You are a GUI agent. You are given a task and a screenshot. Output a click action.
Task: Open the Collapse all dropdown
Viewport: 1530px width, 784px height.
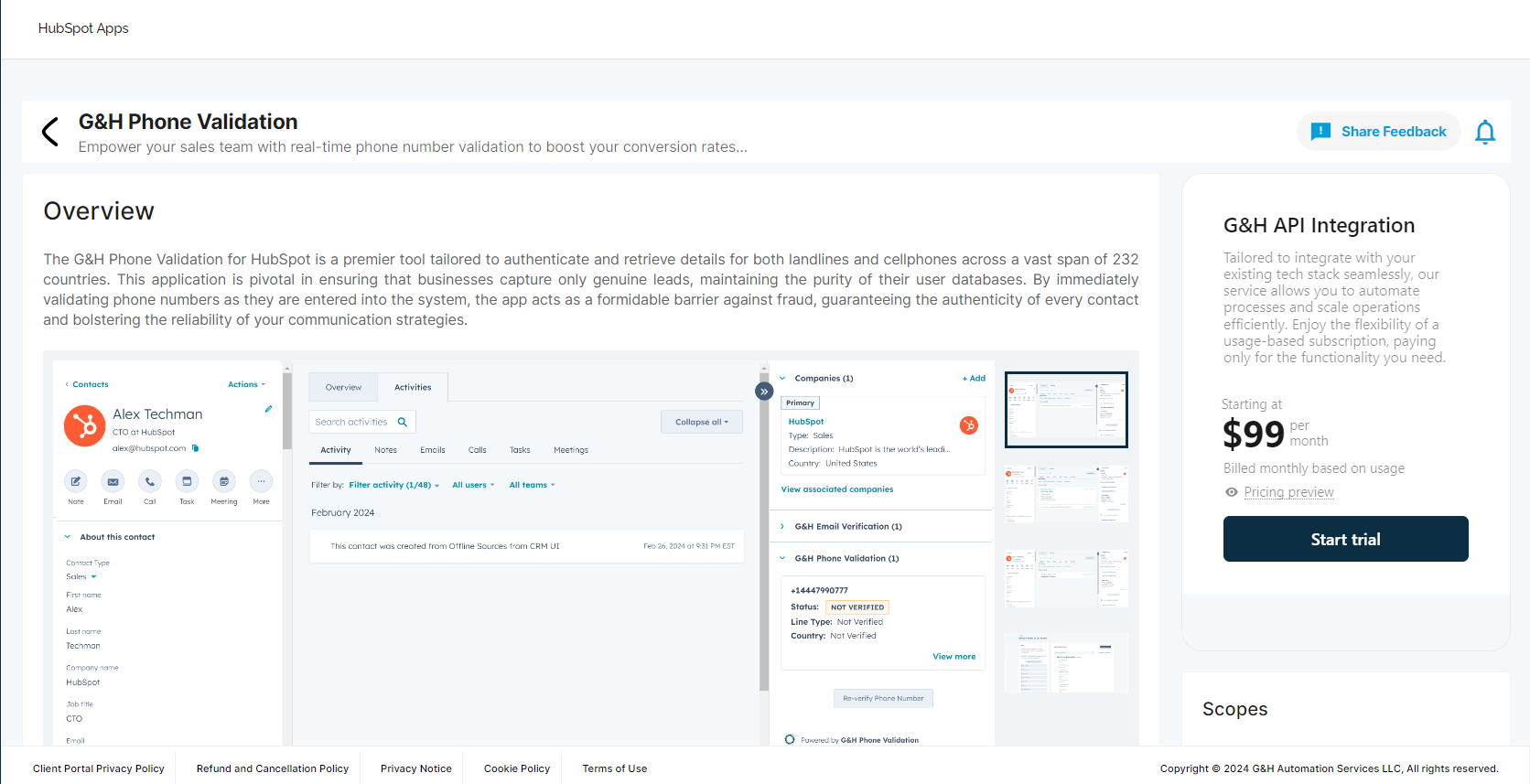click(x=702, y=422)
